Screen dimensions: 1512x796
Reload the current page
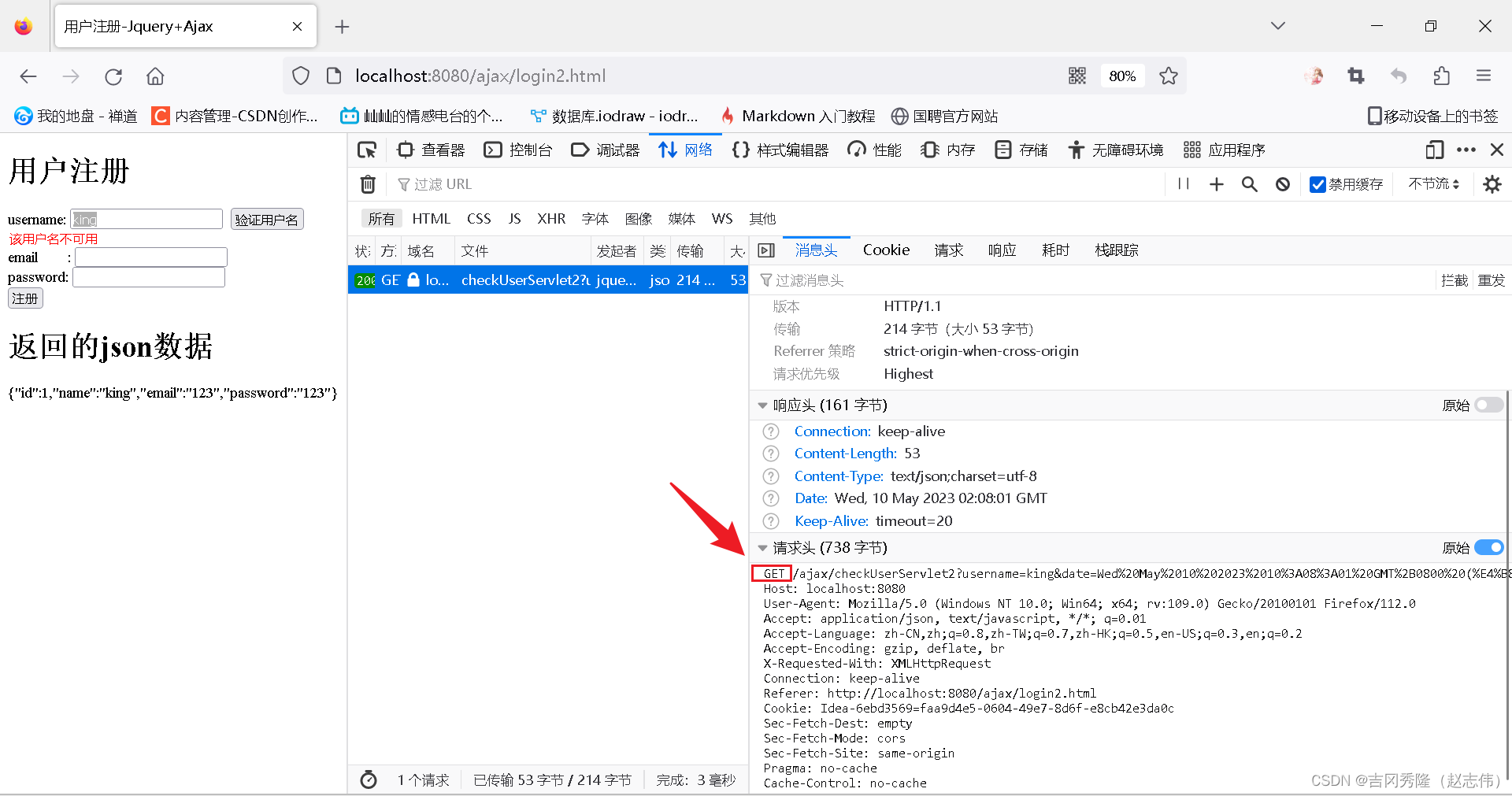point(113,76)
